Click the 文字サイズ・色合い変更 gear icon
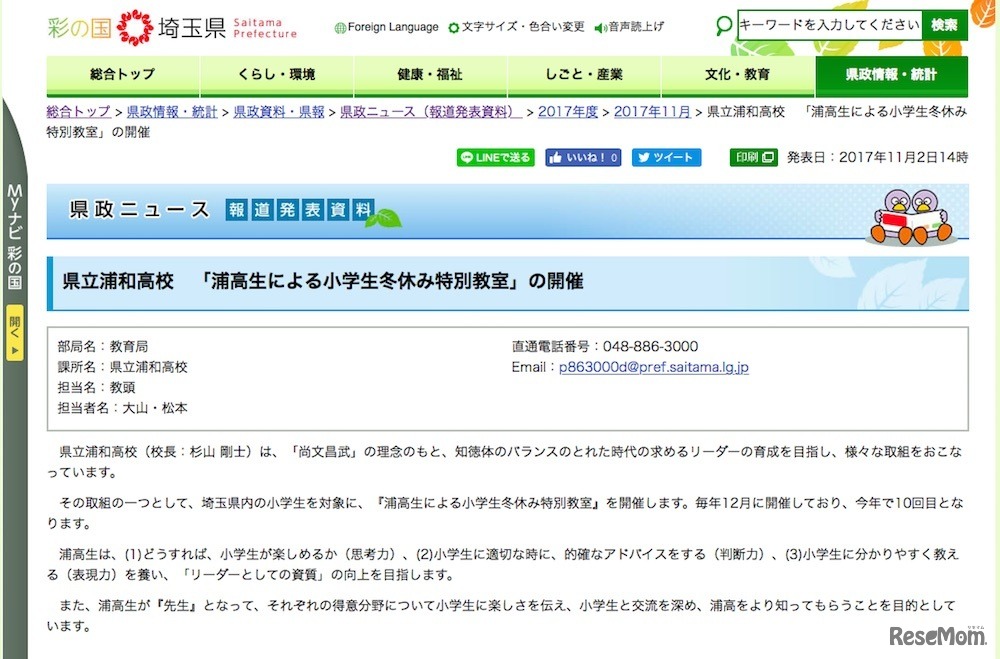The width and height of the screenshot is (1000, 659). 454,27
